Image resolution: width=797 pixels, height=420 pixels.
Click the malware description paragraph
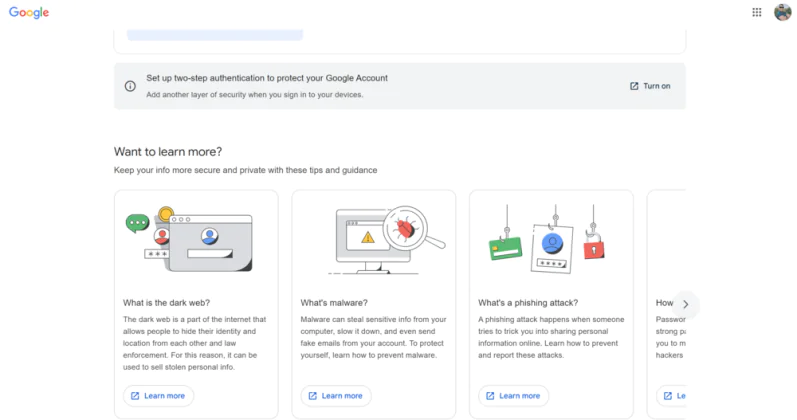click(373, 337)
